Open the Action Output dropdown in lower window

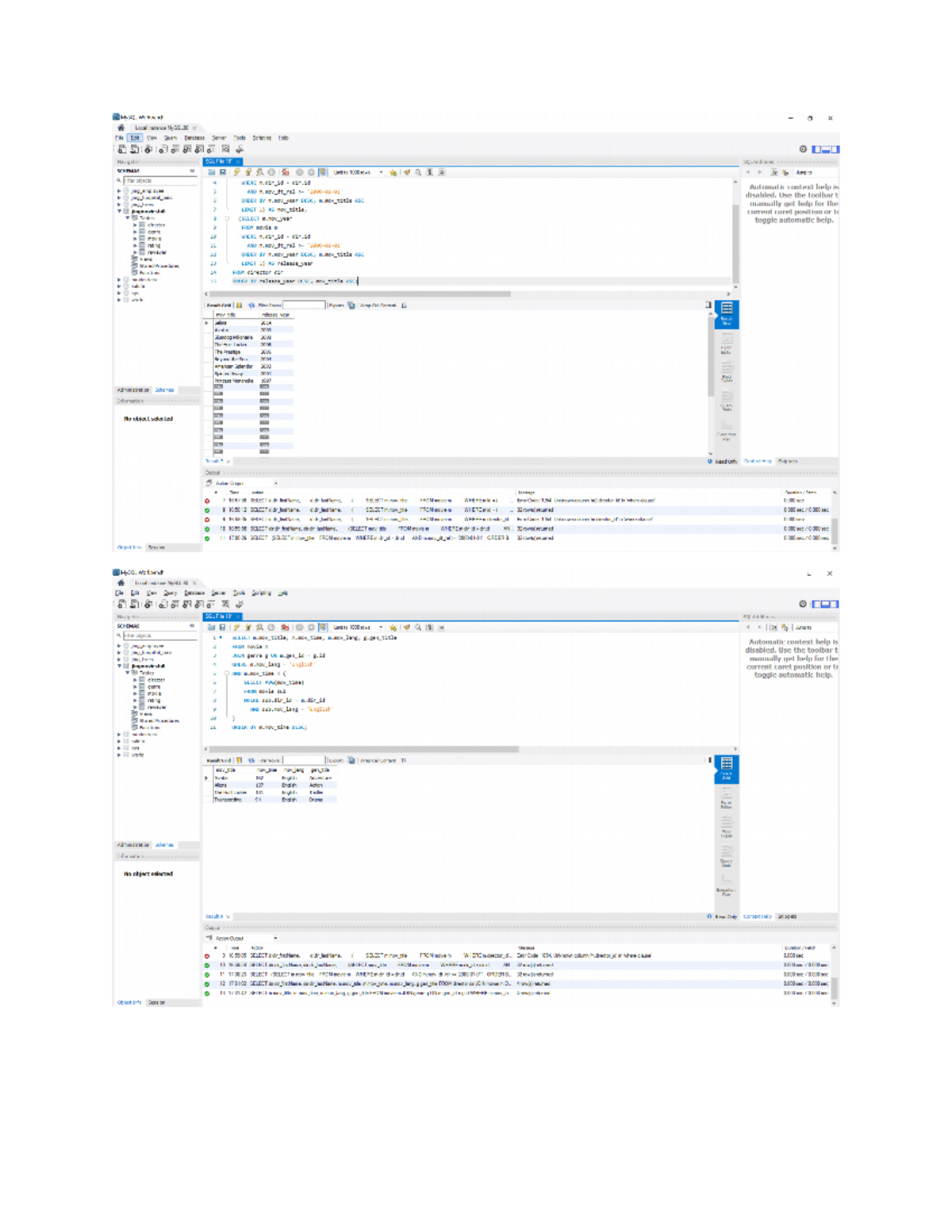[x=275, y=938]
